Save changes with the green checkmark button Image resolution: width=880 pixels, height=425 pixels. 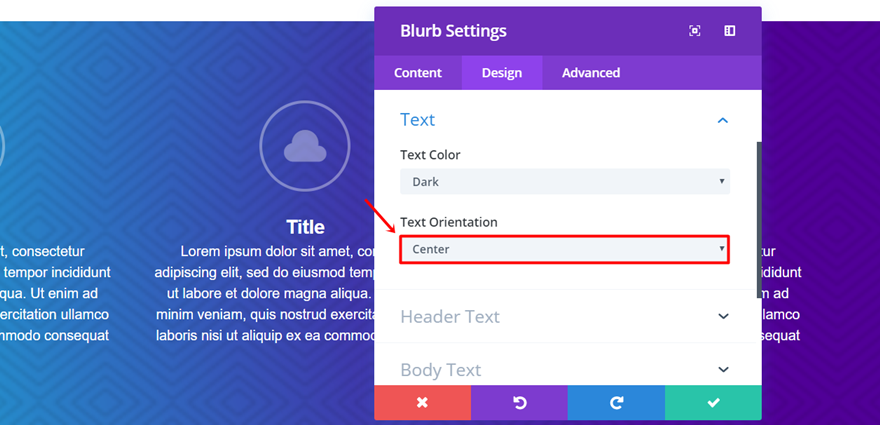click(713, 402)
